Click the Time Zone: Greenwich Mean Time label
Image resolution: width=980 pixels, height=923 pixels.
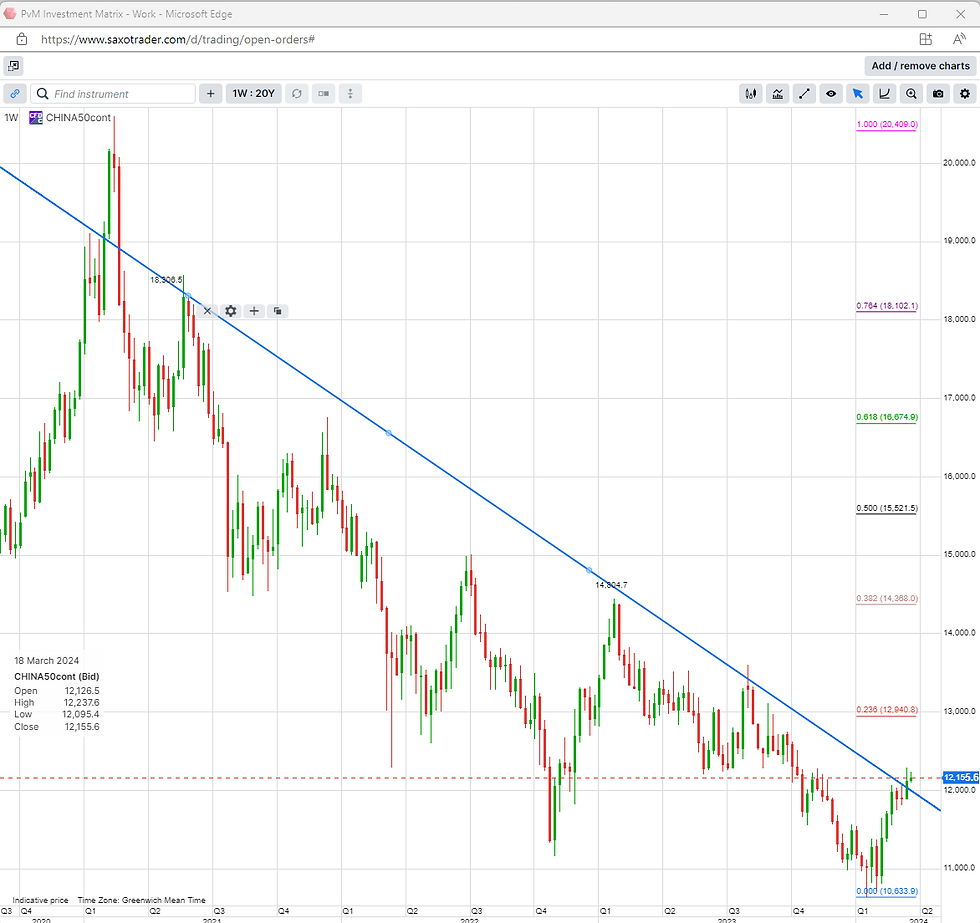[142, 900]
